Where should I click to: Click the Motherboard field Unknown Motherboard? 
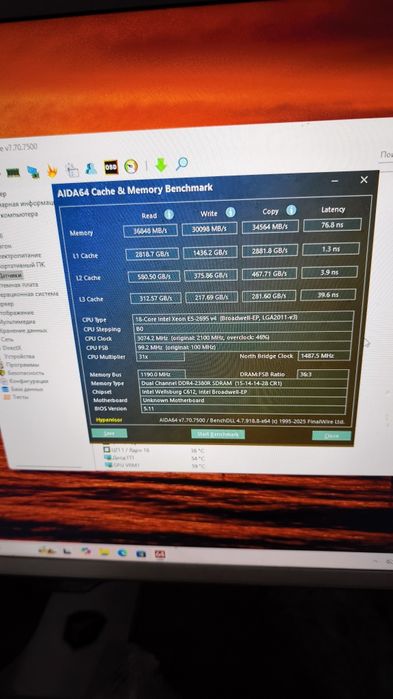243,400
